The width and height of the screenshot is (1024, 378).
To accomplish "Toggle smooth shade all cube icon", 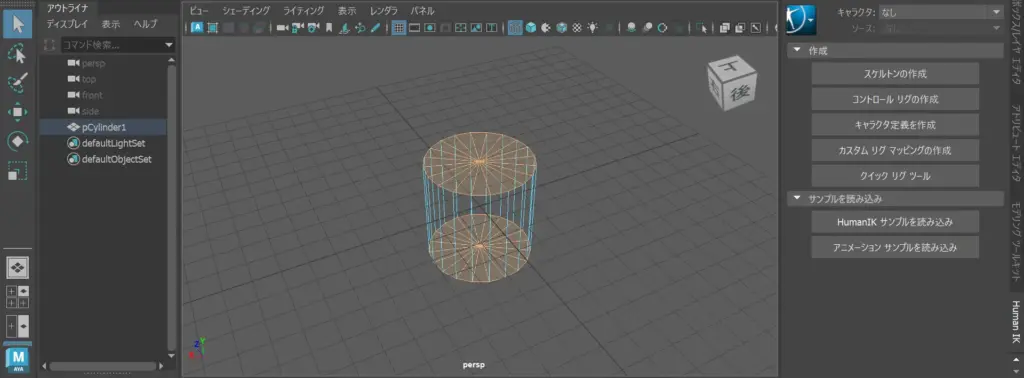I will 531,28.
